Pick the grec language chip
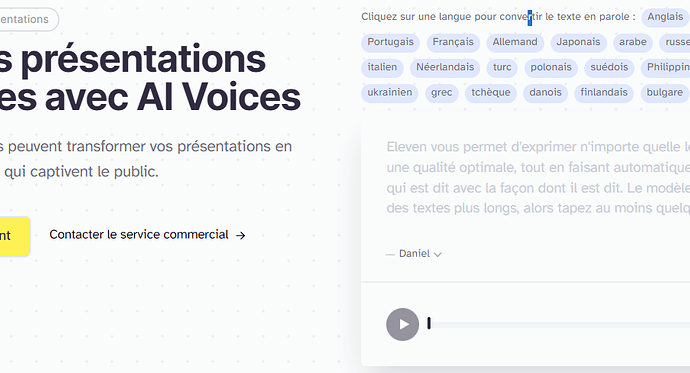This screenshot has width=690, height=373. click(x=441, y=92)
